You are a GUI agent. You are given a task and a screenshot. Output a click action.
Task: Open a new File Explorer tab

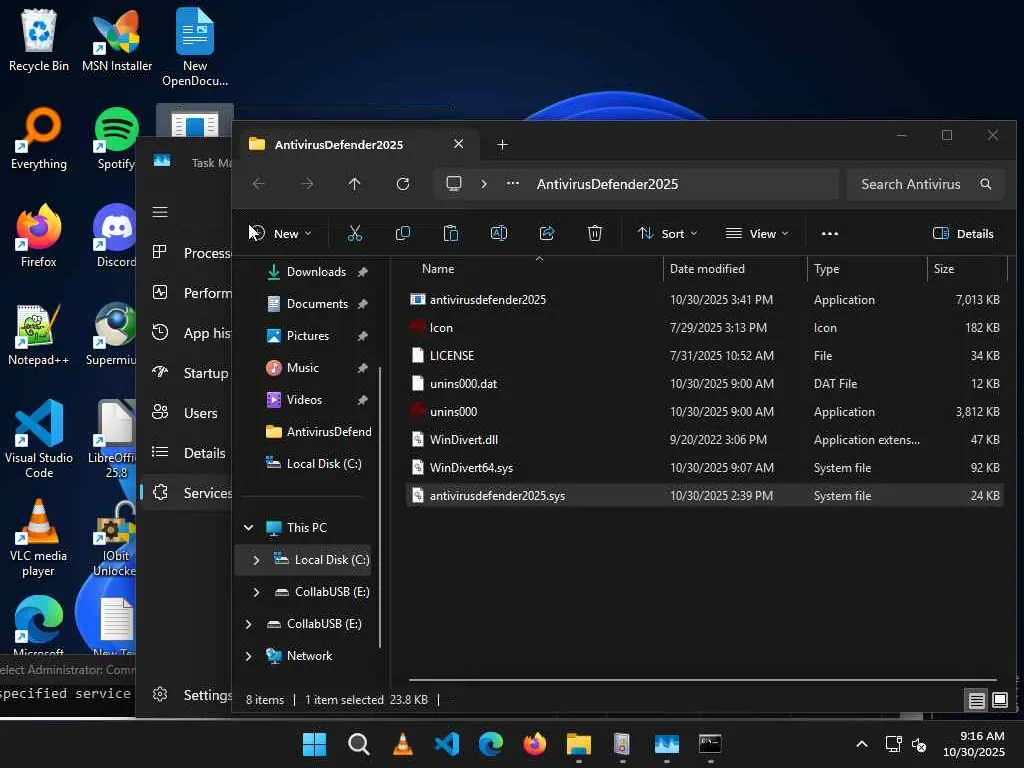click(502, 144)
